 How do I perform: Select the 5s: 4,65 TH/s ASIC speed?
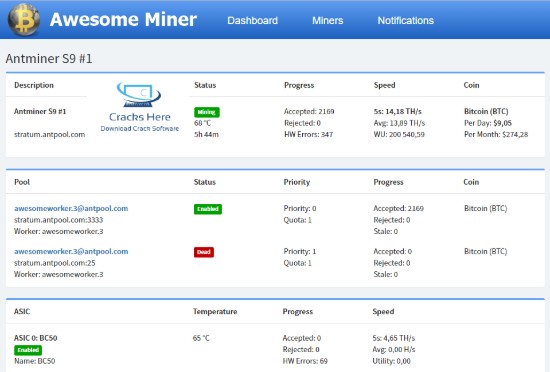394,338
